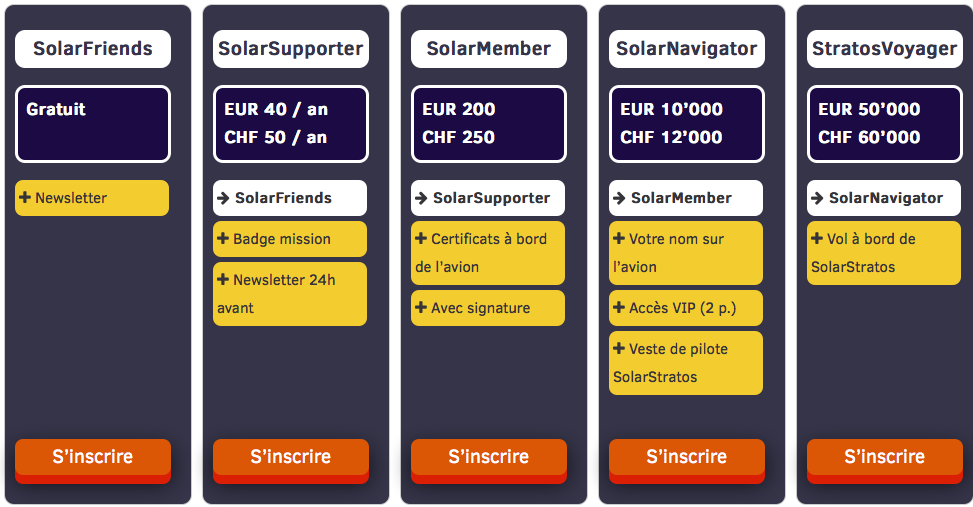
Task: Click the plus icon beside Accès VIP
Action: click(619, 307)
